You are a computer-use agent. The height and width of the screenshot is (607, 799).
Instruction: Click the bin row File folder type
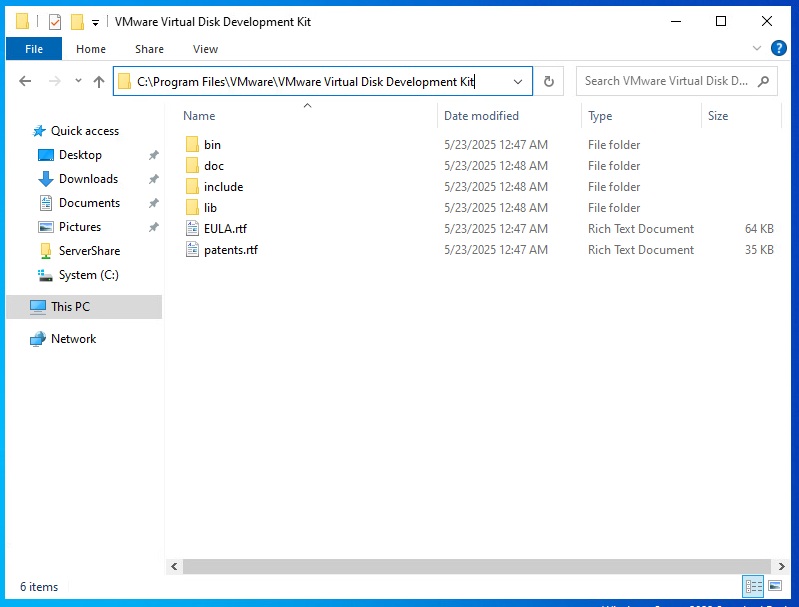pyautogui.click(x=614, y=145)
